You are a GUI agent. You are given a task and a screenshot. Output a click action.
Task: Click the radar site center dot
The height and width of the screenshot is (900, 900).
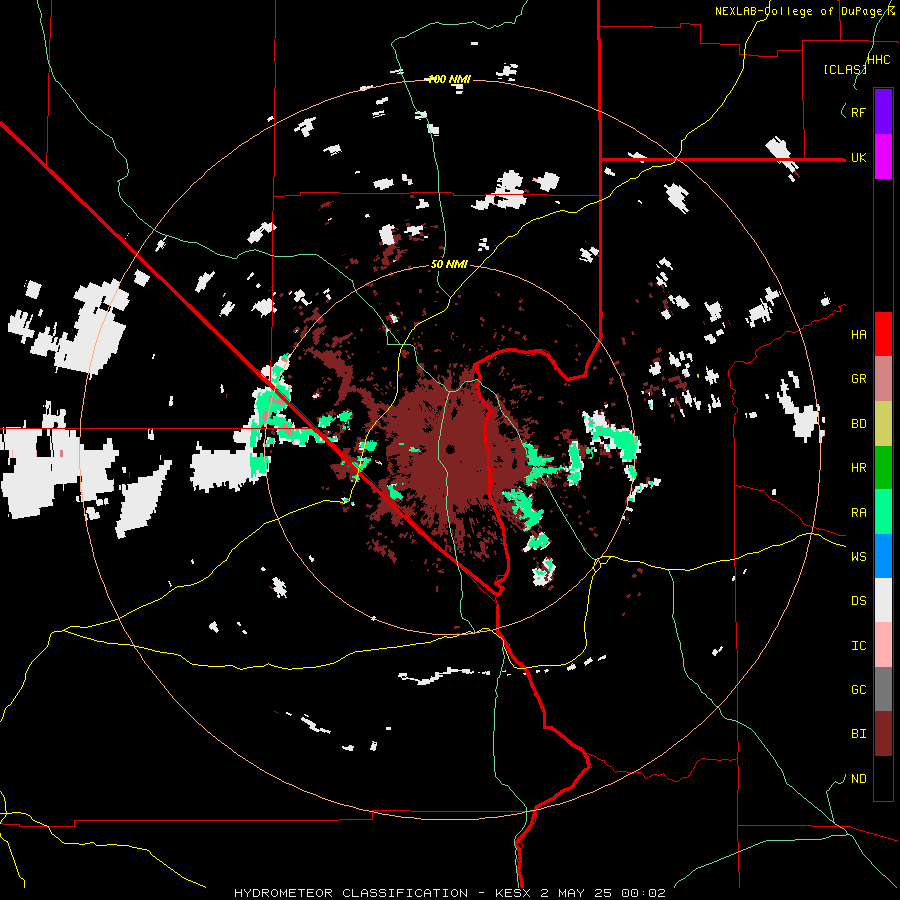[451, 449]
